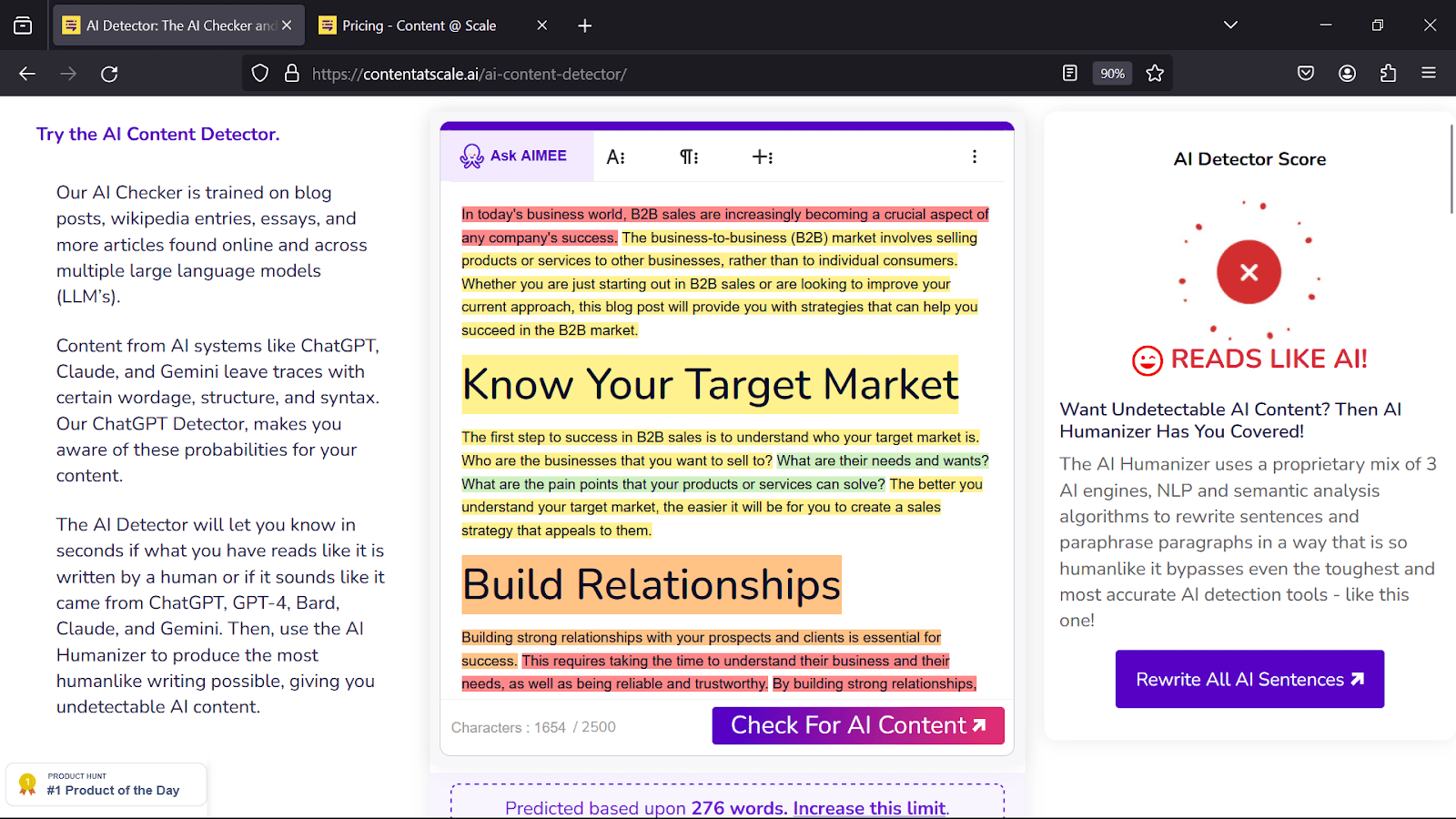
Task: Open the editor's three-dot options menu
Action: point(975,157)
